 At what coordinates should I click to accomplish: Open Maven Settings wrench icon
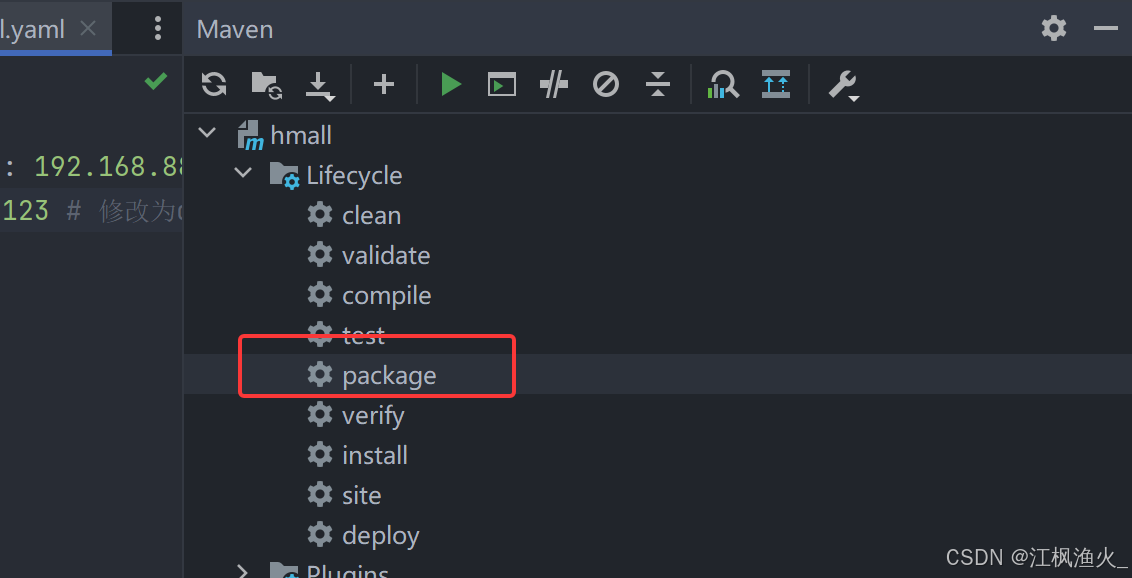pos(844,86)
